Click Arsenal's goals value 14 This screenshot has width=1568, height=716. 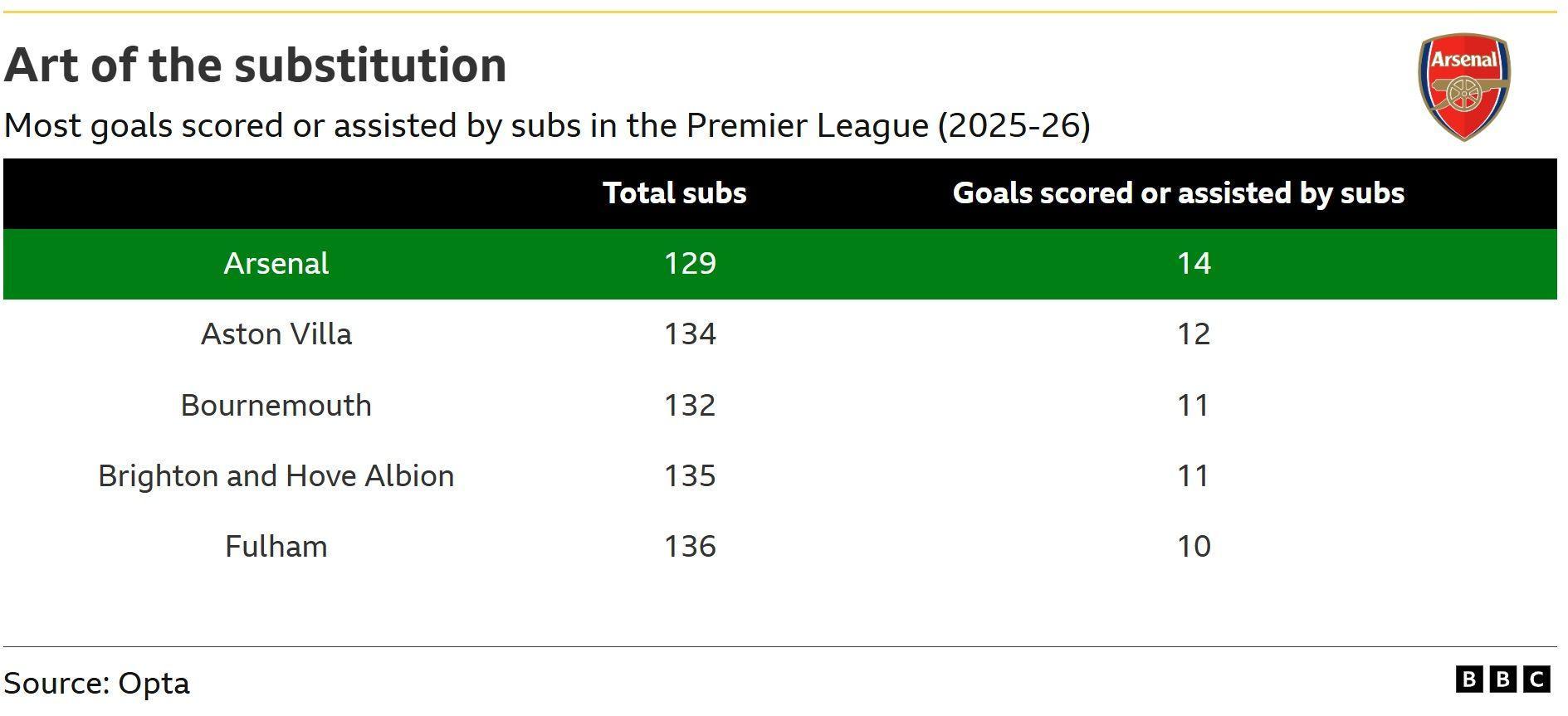(x=1194, y=264)
